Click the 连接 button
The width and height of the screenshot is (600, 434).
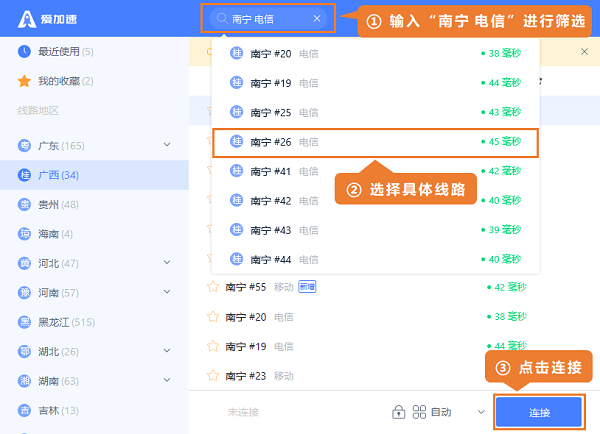(539, 412)
